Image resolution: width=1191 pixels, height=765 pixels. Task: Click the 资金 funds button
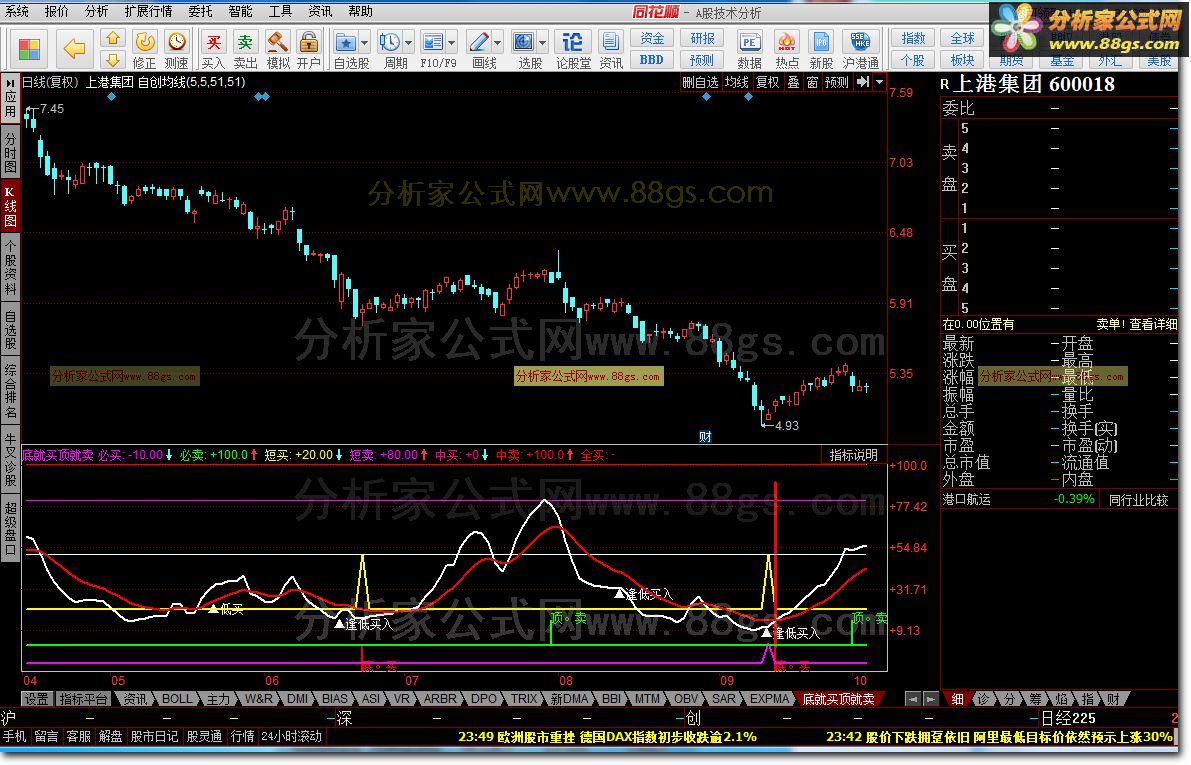point(652,38)
